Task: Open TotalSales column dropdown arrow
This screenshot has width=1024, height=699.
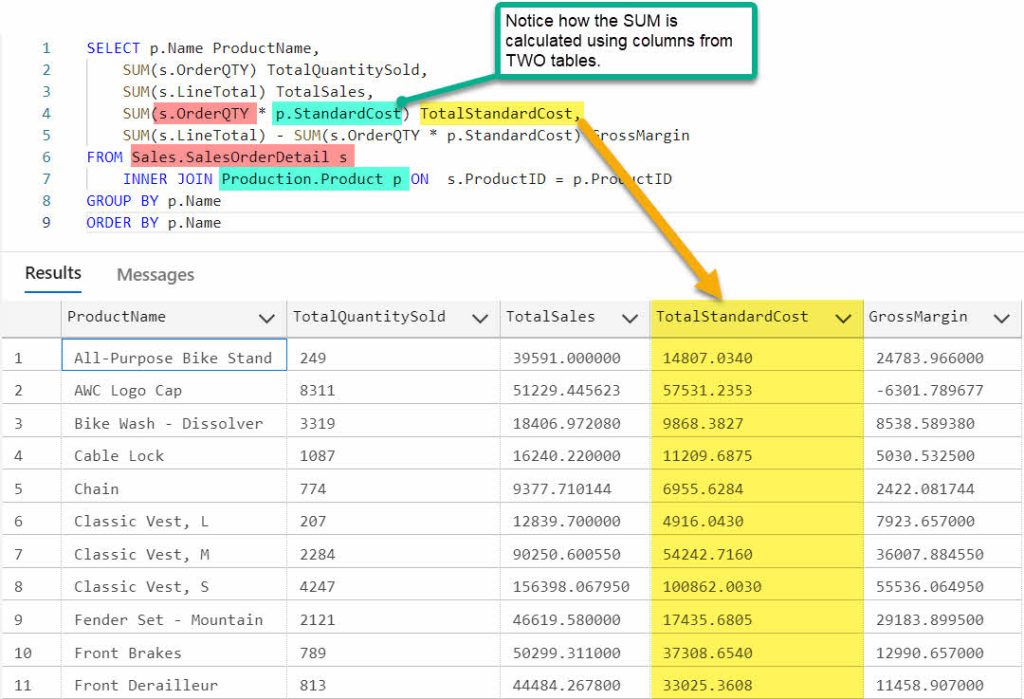Action: pyautogui.click(x=630, y=318)
